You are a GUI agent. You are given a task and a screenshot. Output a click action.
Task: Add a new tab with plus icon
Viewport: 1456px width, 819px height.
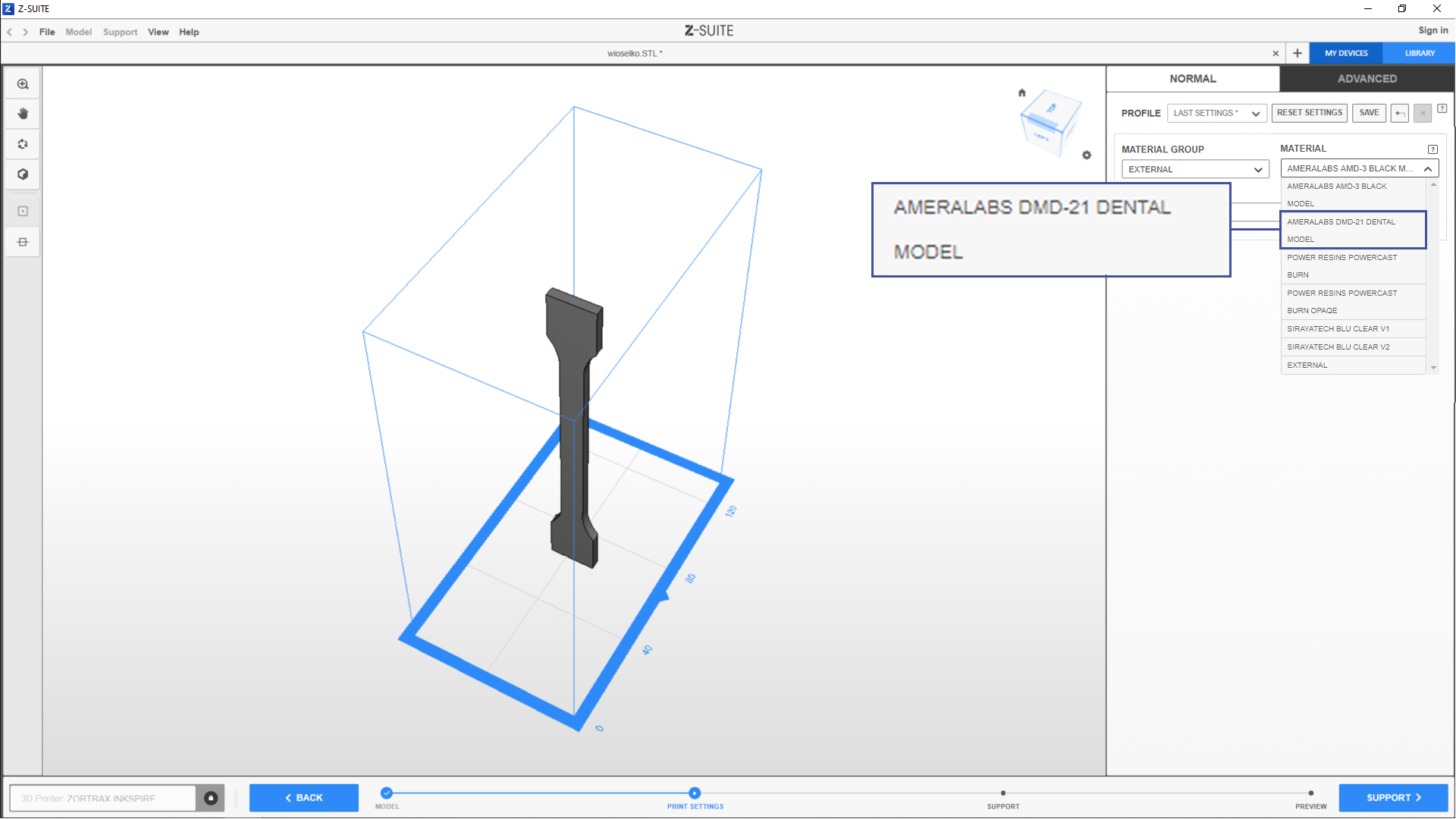coord(1298,53)
